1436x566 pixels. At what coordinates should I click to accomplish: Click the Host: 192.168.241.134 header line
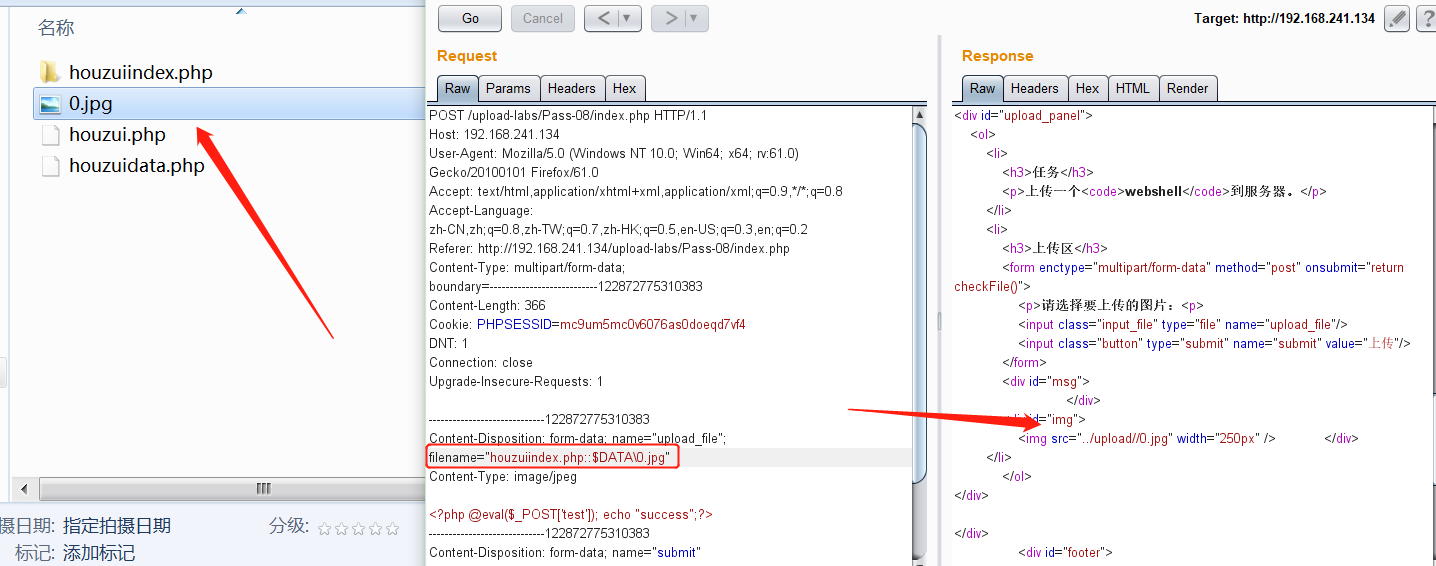[494, 134]
